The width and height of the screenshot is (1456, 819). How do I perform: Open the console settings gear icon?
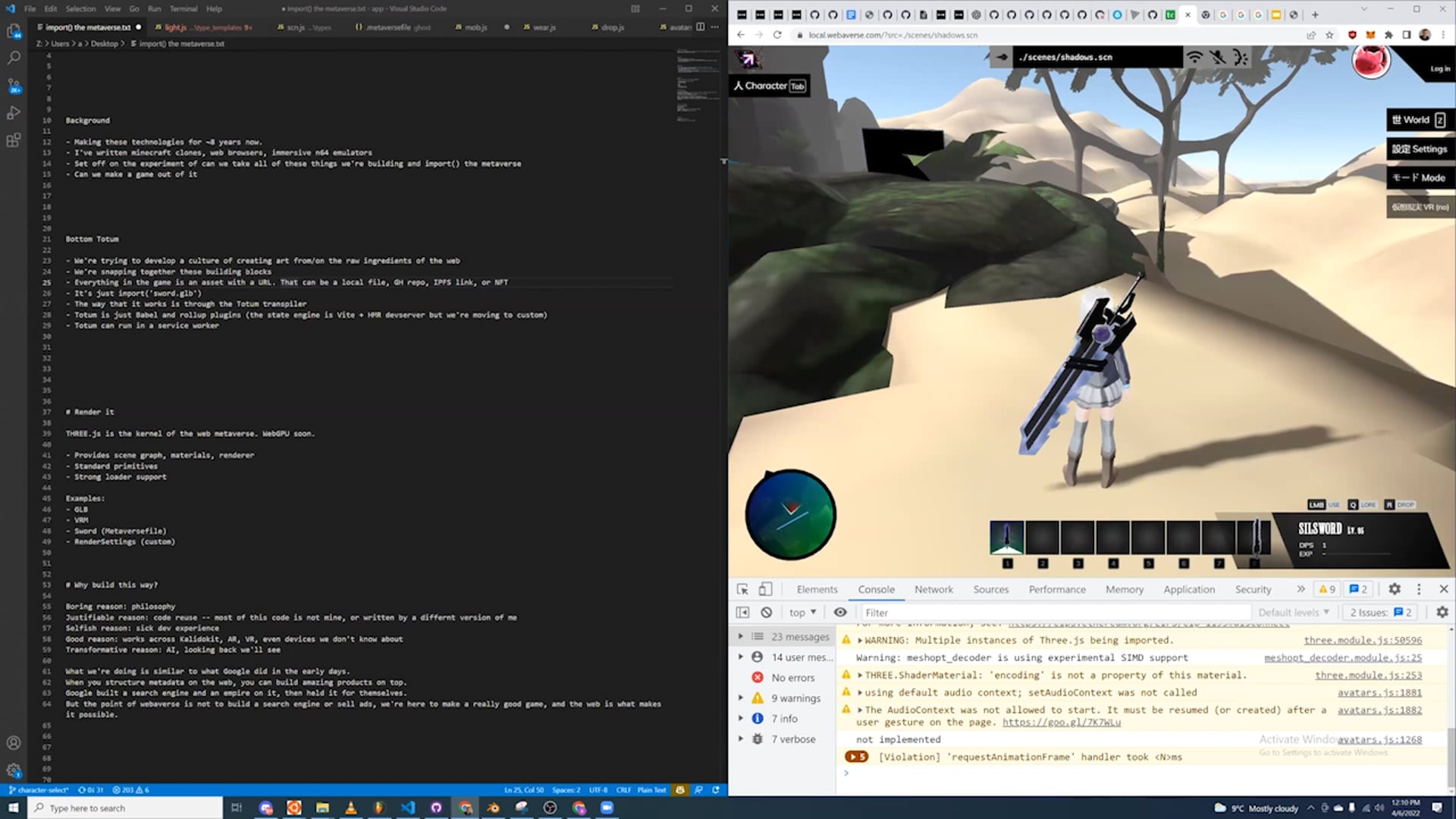coord(1442,612)
